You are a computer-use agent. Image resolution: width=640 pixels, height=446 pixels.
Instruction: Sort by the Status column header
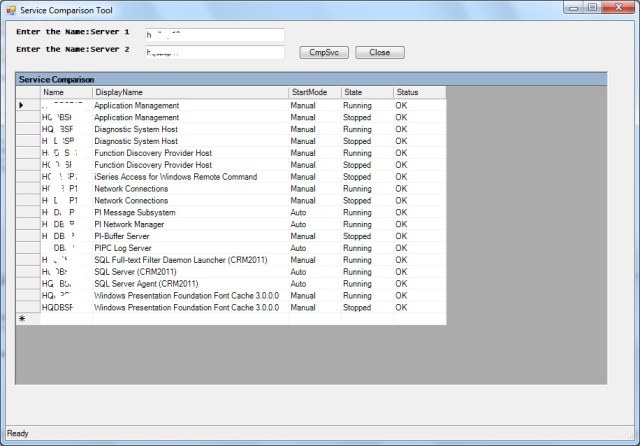coord(420,92)
